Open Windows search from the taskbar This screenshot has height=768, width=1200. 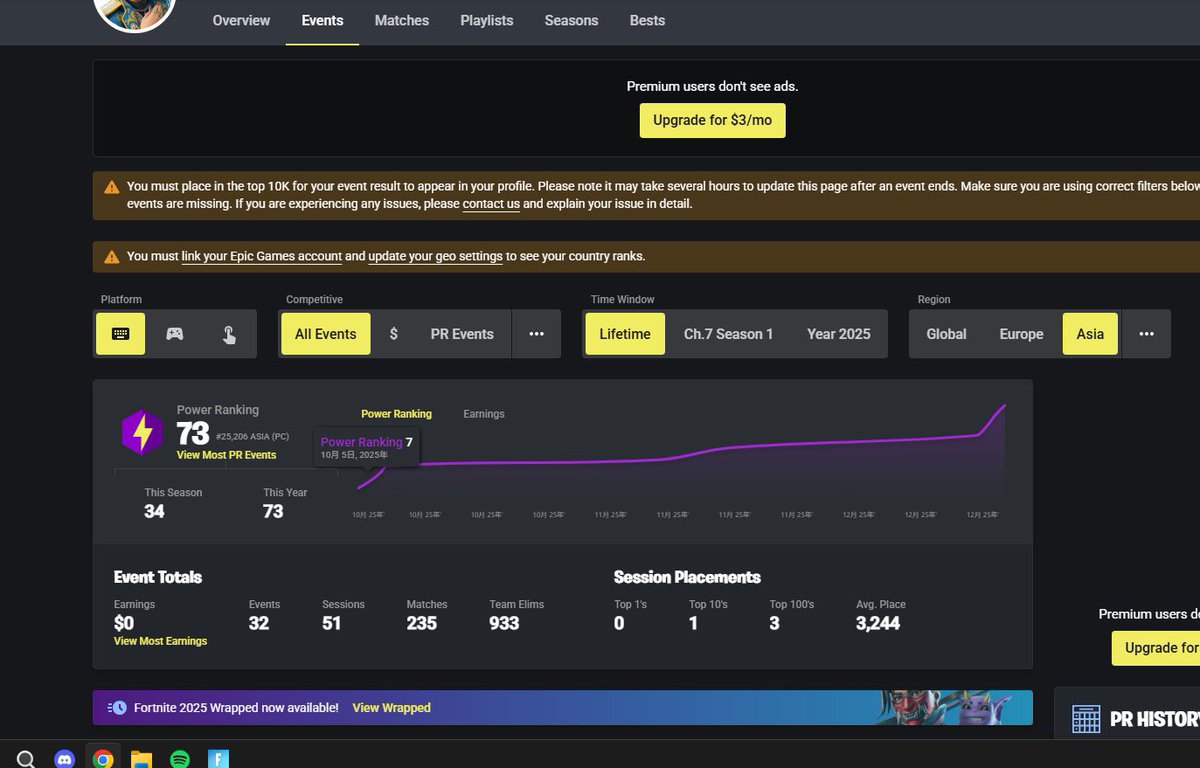(x=27, y=759)
